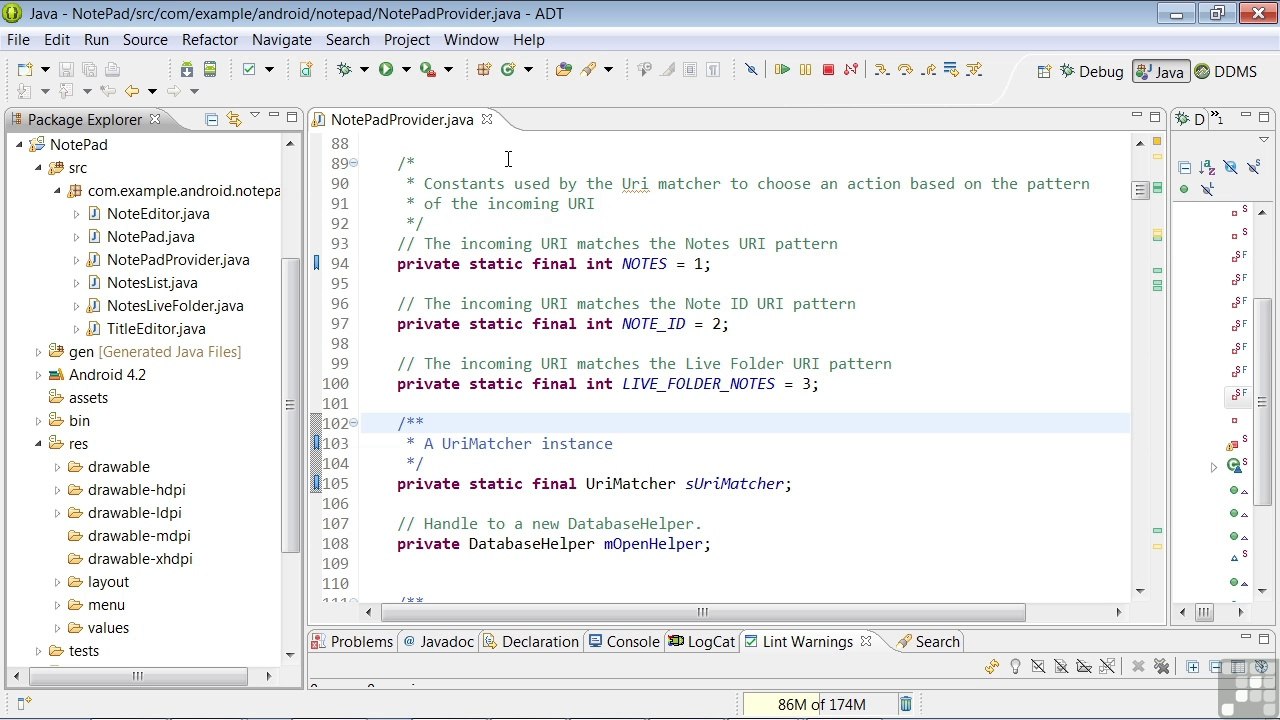The image size is (1280, 720).
Task: Switch to the DDMS perspective
Action: (x=1225, y=71)
